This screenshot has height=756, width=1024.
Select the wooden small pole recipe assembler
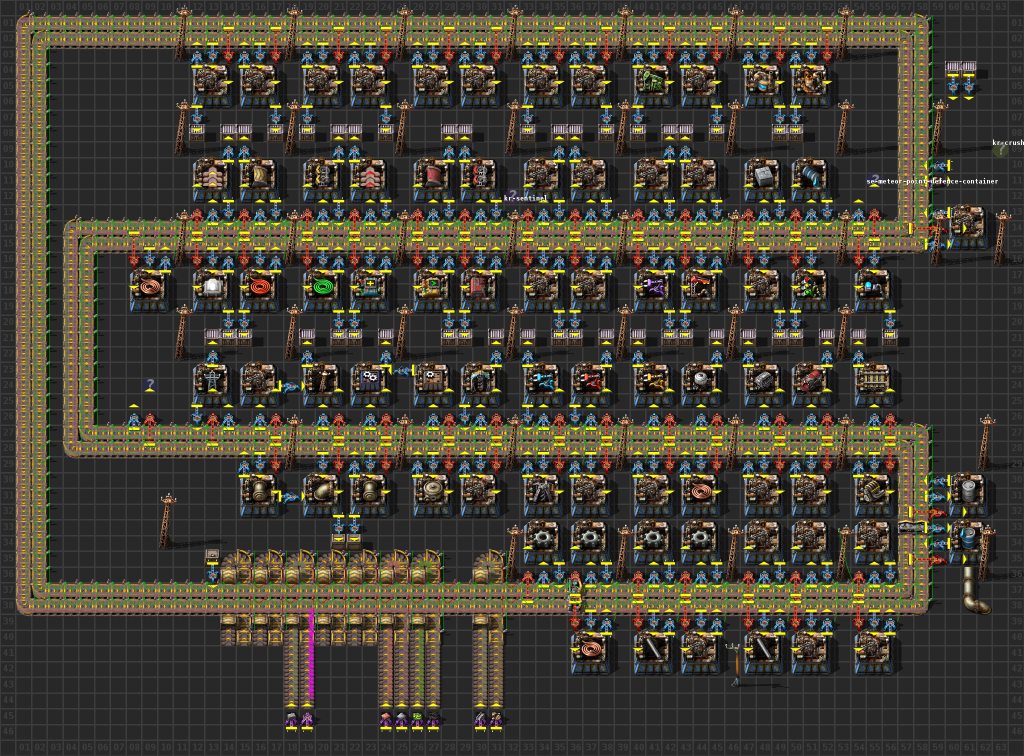point(322,383)
